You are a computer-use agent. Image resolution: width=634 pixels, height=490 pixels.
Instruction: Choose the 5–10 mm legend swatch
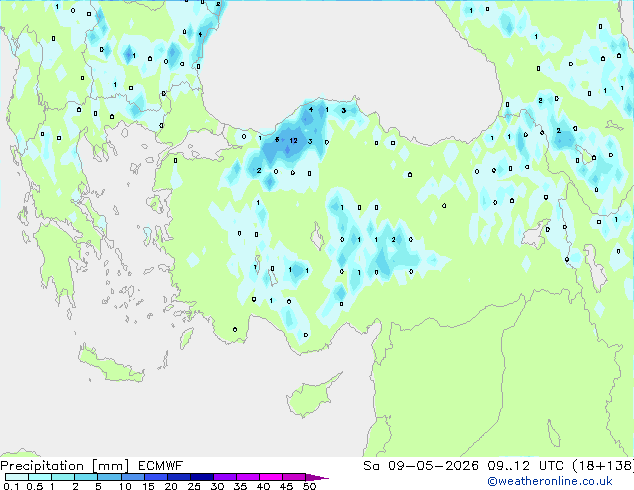coord(109,477)
